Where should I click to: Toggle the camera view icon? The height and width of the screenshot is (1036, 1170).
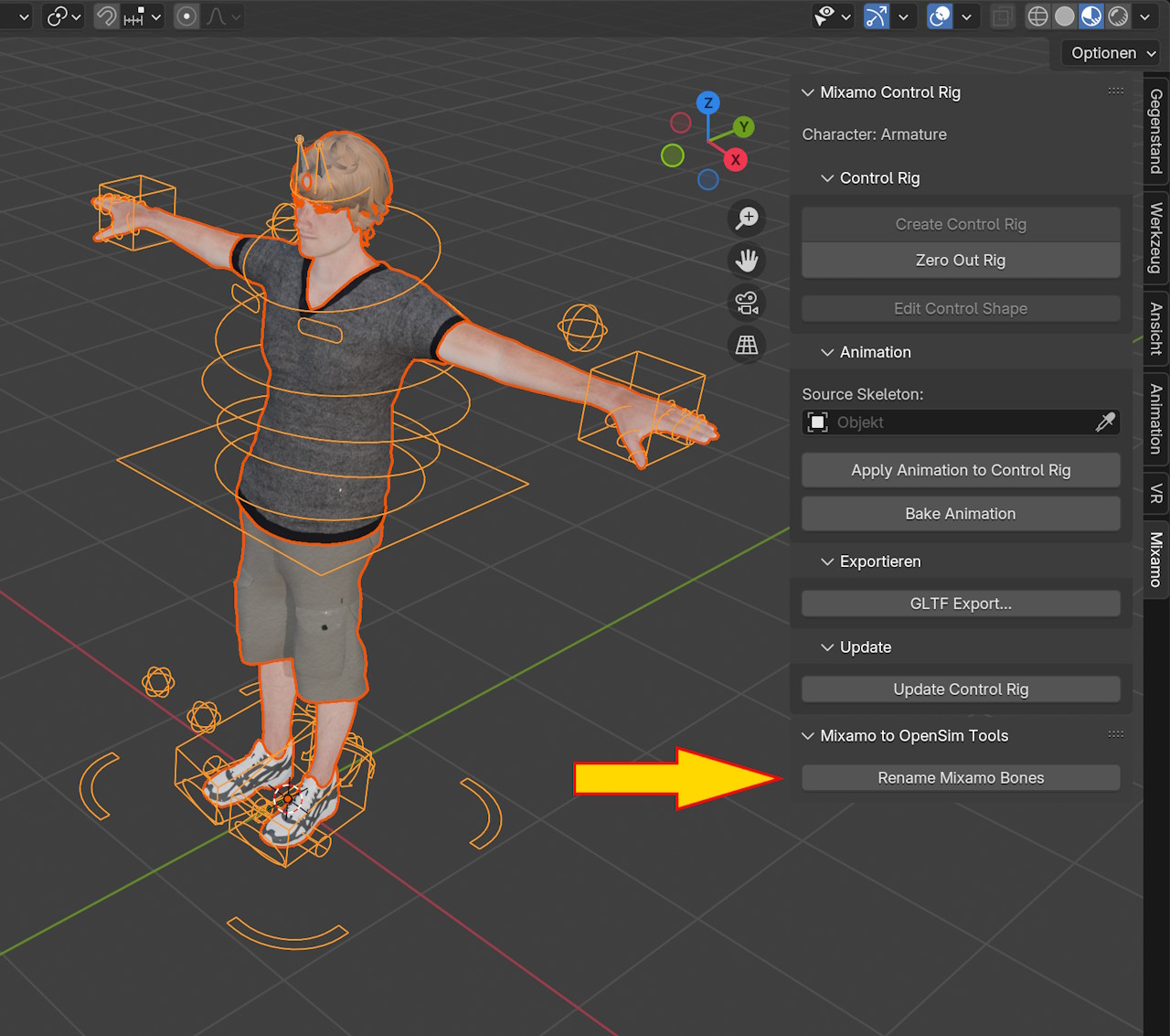click(747, 303)
